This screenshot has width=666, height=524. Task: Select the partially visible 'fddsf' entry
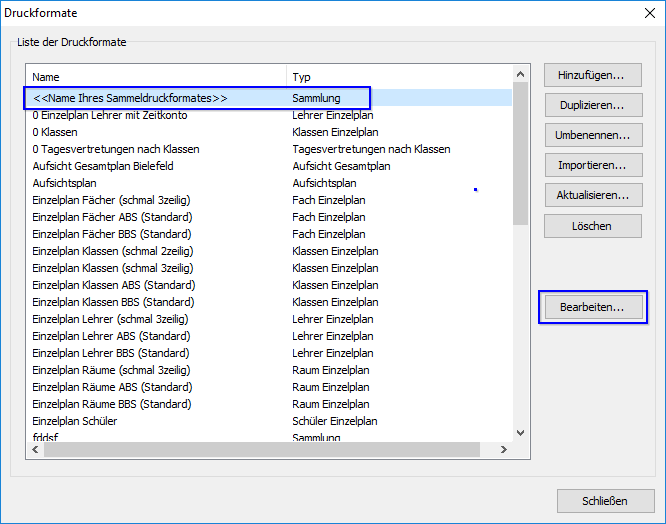[x=45, y=437]
